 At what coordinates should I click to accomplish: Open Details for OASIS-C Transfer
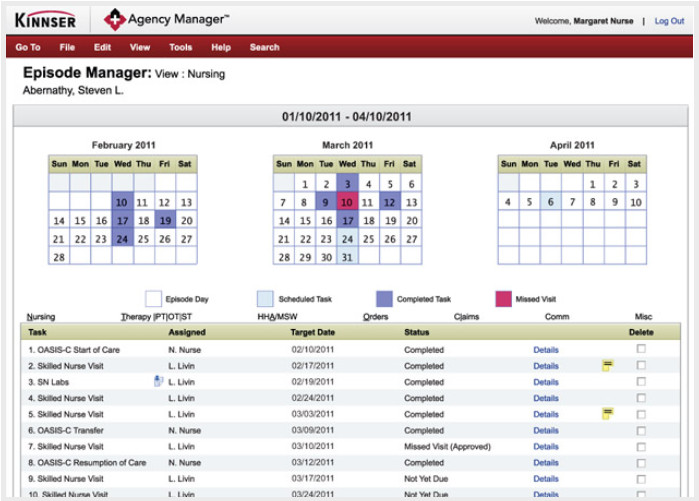coord(546,431)
